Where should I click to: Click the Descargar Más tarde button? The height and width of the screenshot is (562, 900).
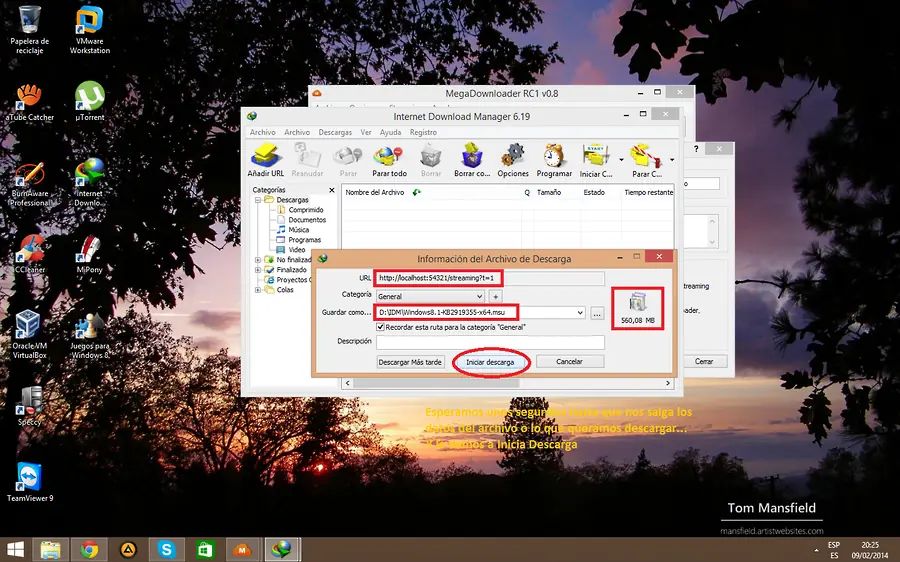click(410, 362)
